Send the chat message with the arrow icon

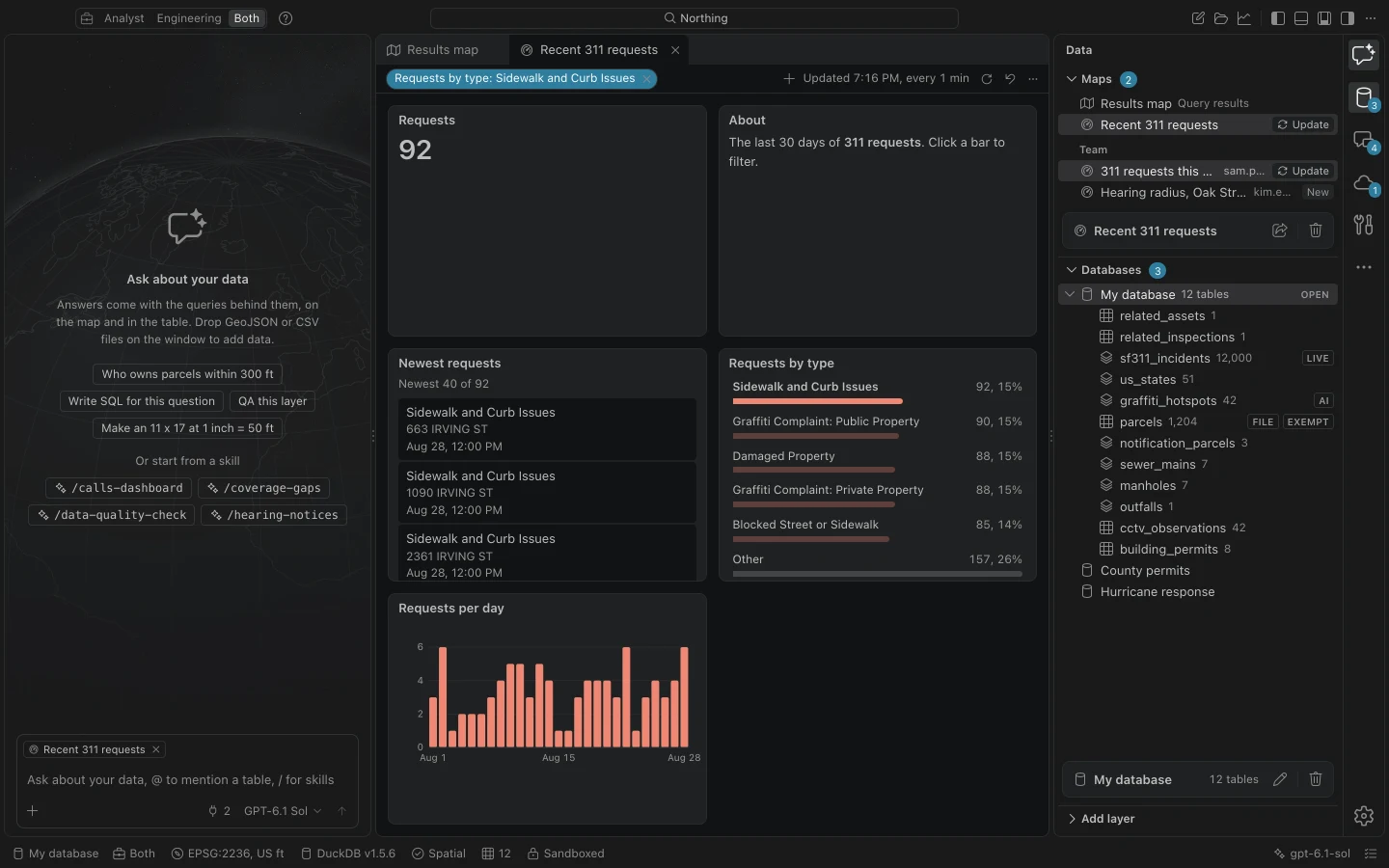point(341,811)
